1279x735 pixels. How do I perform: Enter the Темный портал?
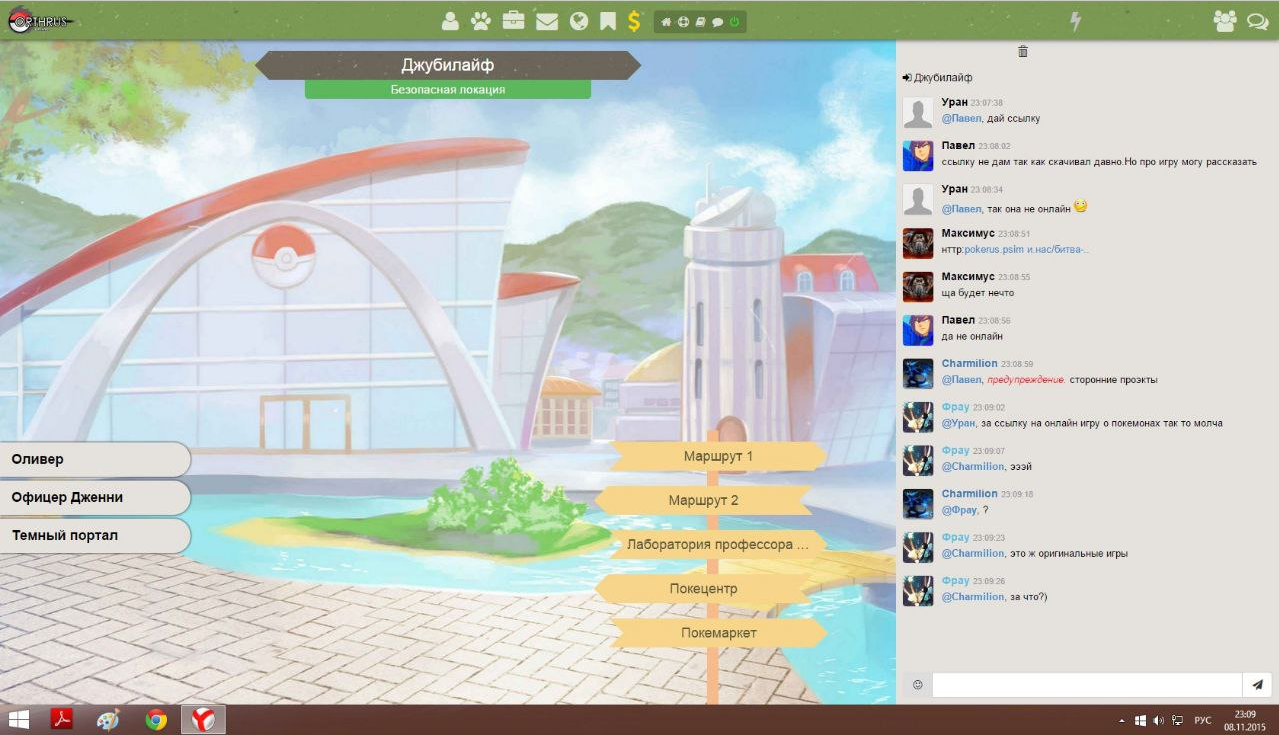click(x=95, y=535)
